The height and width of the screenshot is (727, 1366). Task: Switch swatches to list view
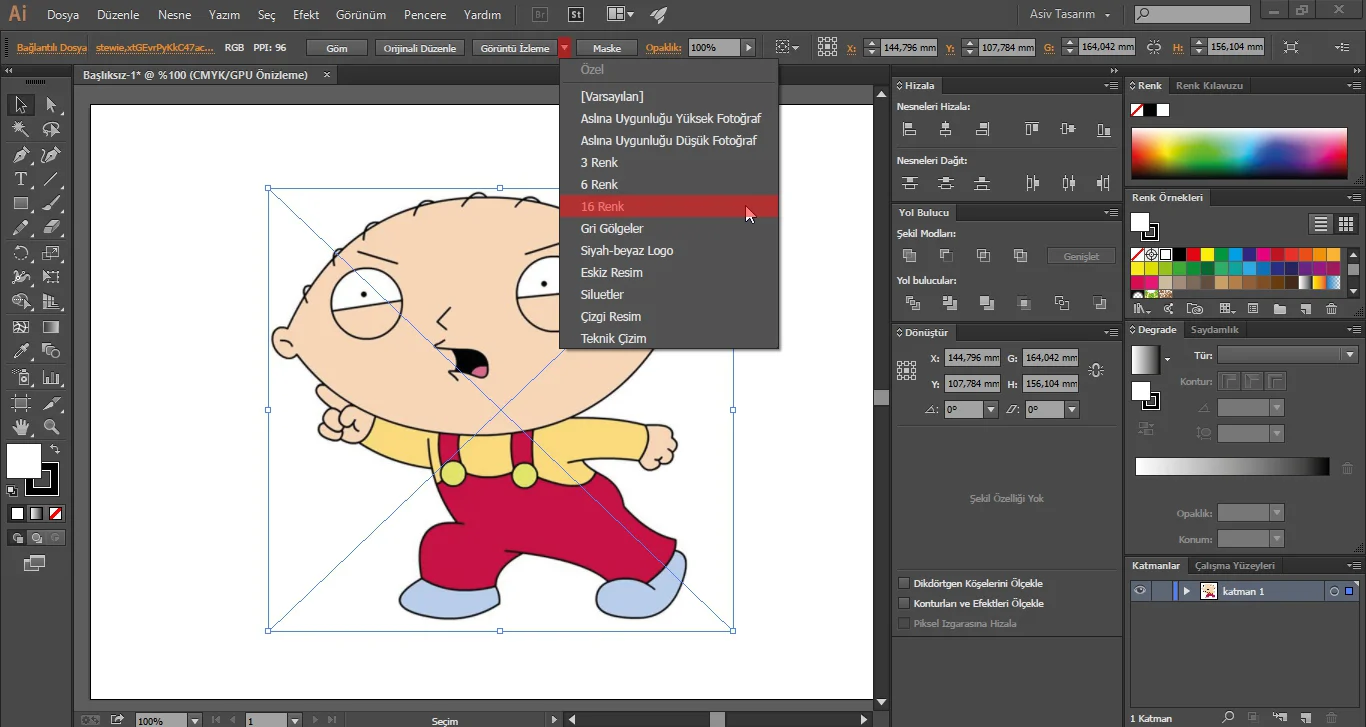pyautogui.click(x=1321, y=224)
